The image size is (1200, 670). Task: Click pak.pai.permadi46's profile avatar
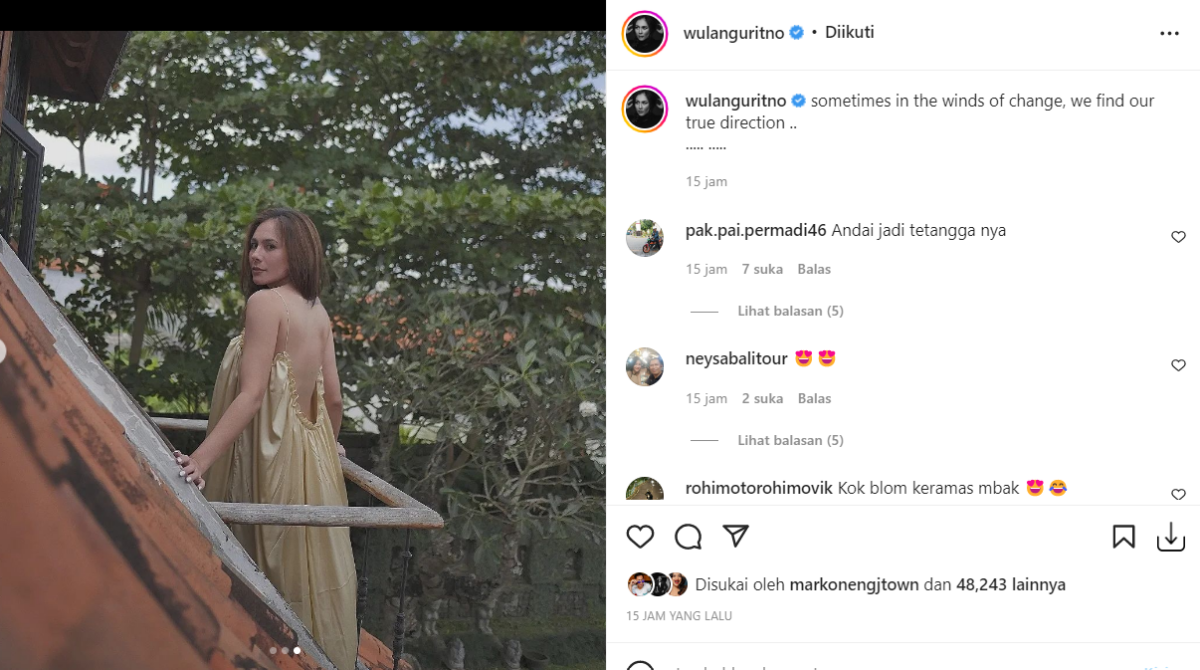645,238
